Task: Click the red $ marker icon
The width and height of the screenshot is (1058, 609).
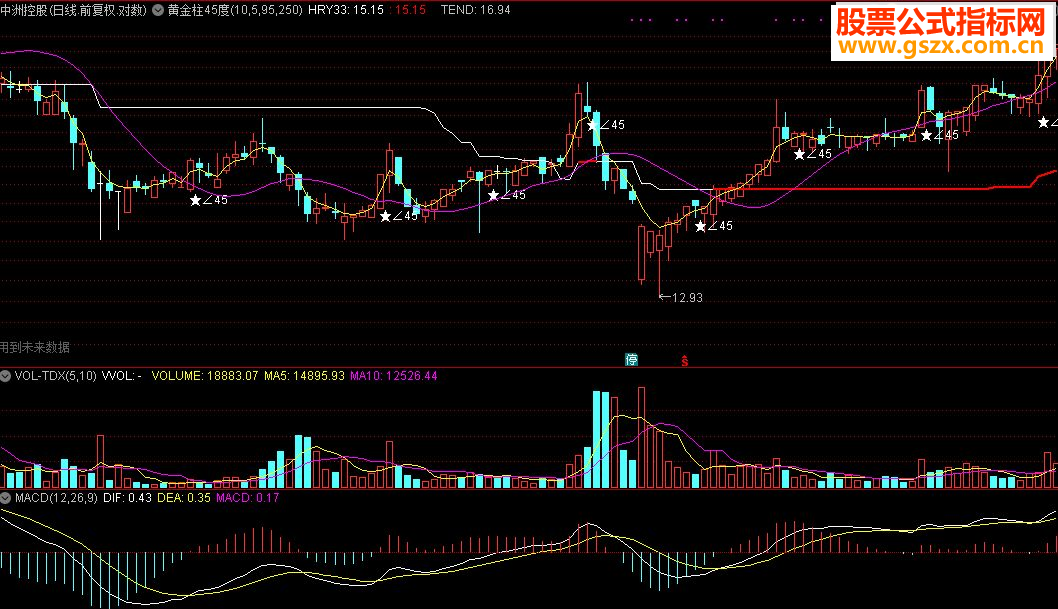Action: (x=684, y=361)
